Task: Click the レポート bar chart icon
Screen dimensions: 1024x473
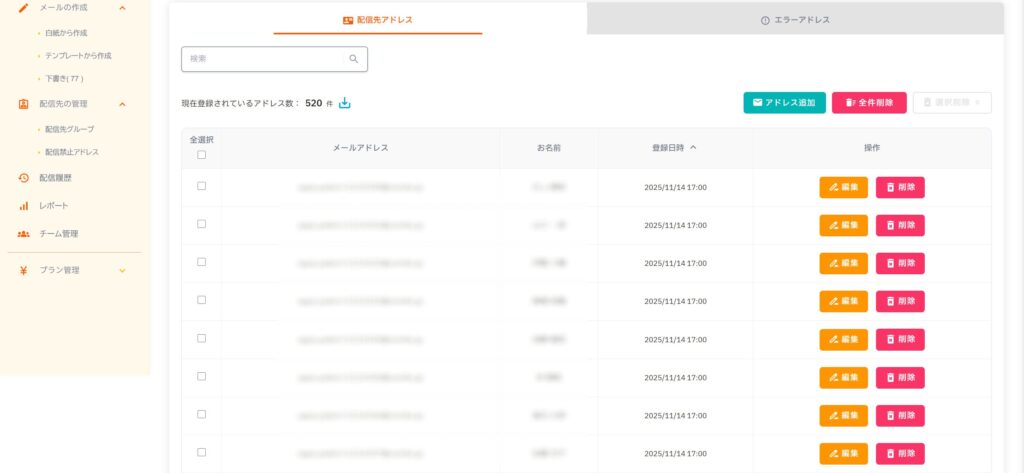Action: tap(23, 206)
